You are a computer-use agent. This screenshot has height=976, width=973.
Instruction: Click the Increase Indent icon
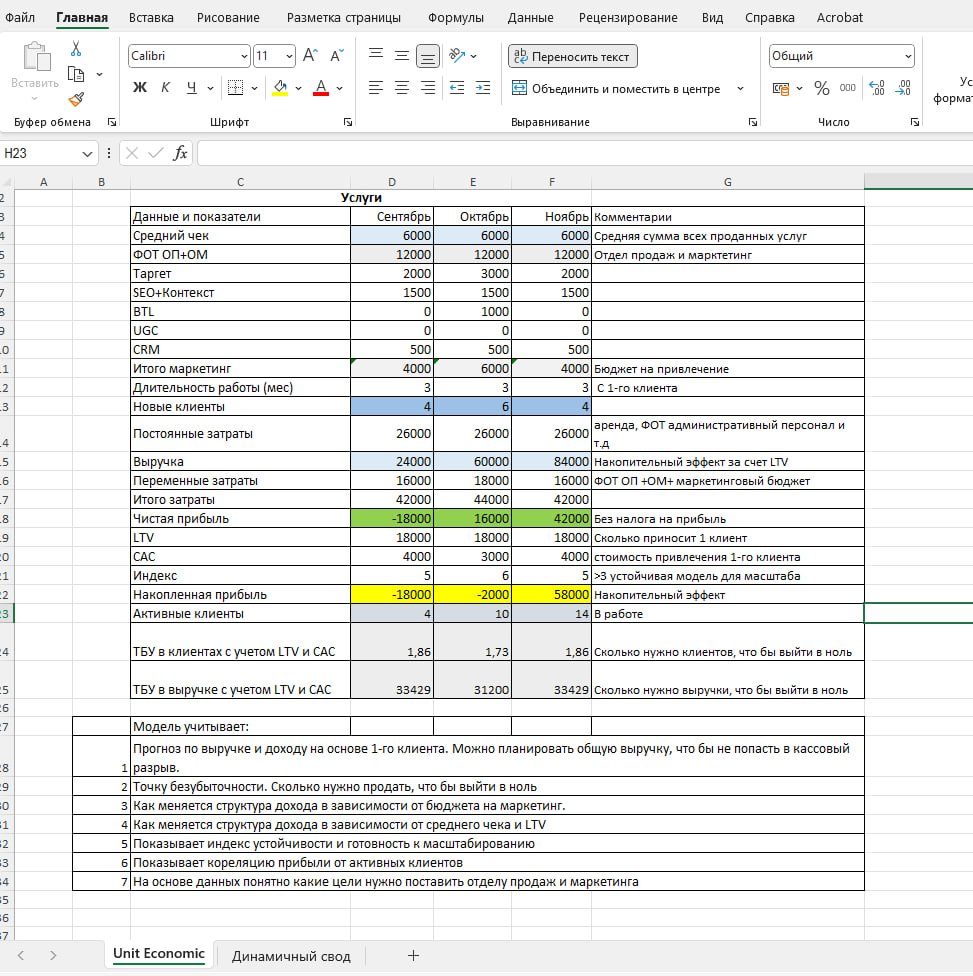pyautogui.click(x=485, y=88)
